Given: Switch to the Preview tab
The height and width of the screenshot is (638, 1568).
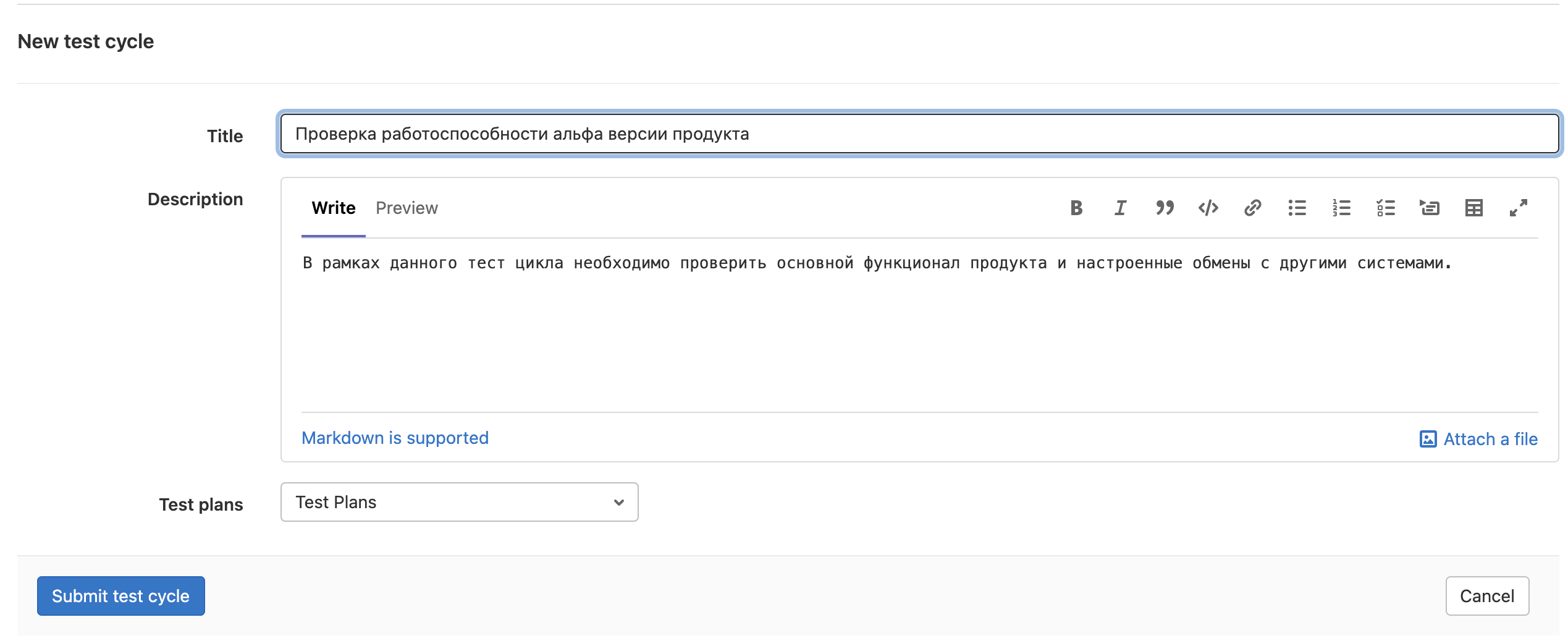Looking at the screenshot, I should click(x=407, y=208).
